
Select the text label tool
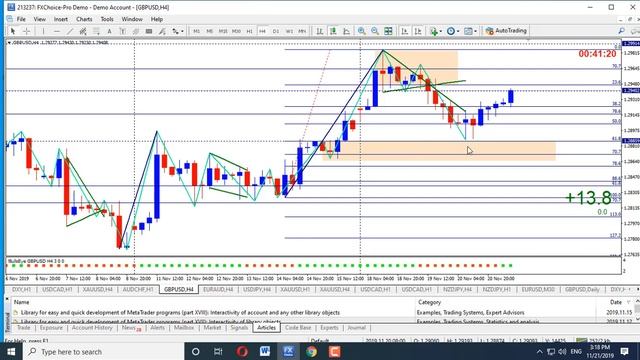click(122, 31)
